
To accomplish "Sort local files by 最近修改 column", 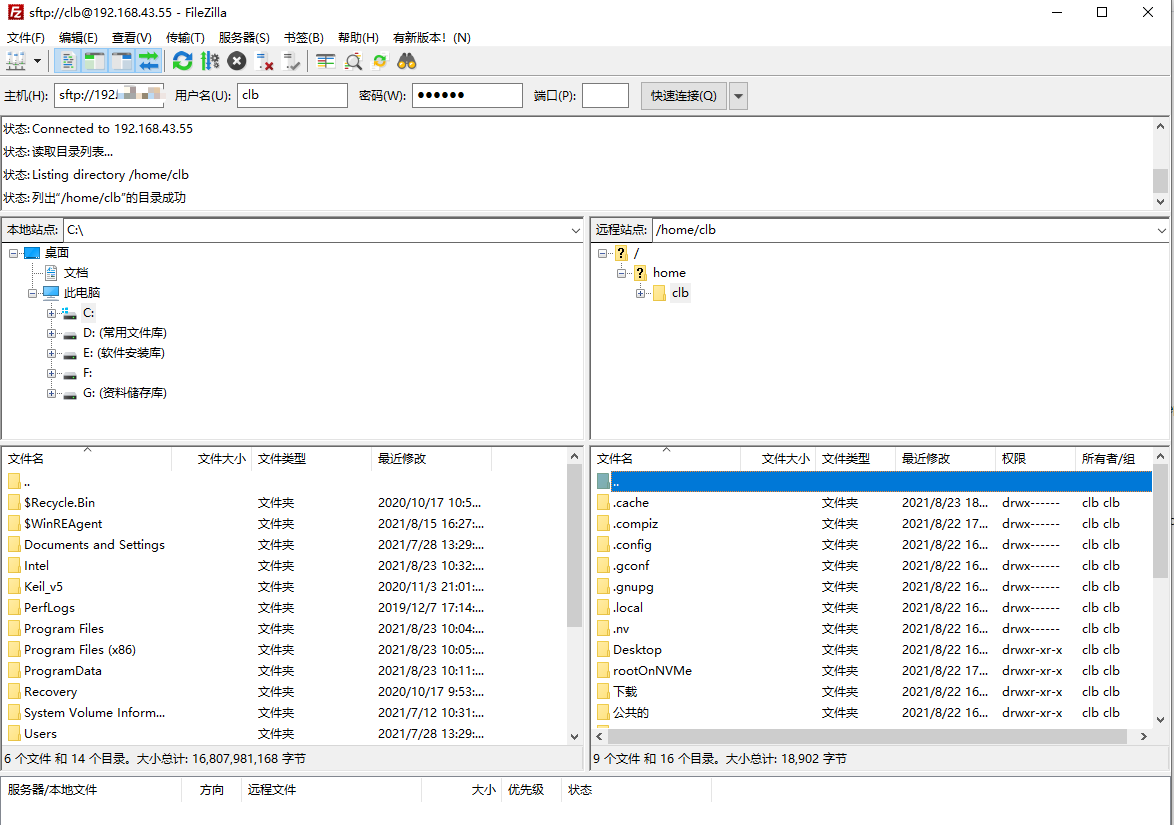I will click(431, 459).
